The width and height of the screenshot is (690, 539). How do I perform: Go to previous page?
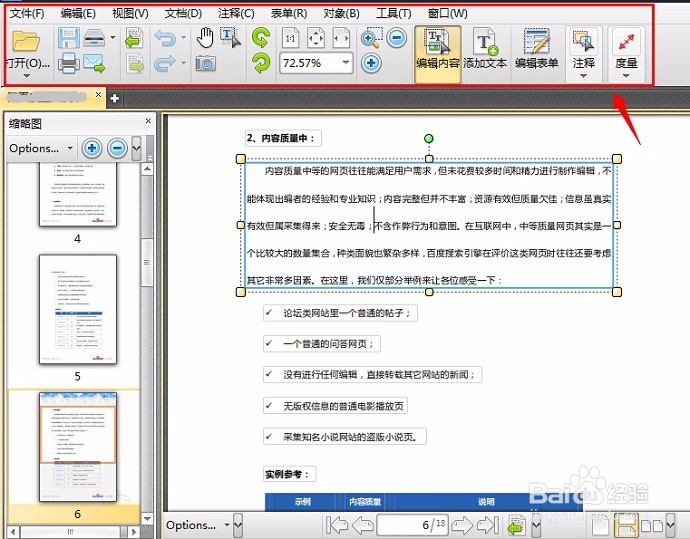[363, 525]
